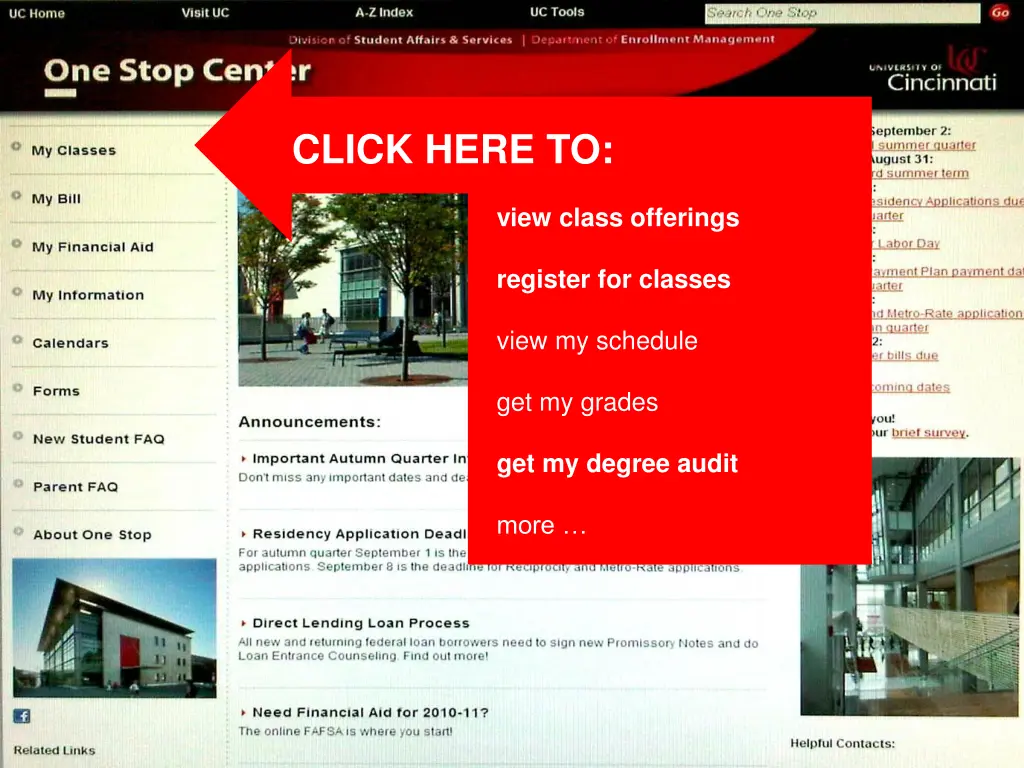Open the UC Tools menu

[x=557, y=12]
